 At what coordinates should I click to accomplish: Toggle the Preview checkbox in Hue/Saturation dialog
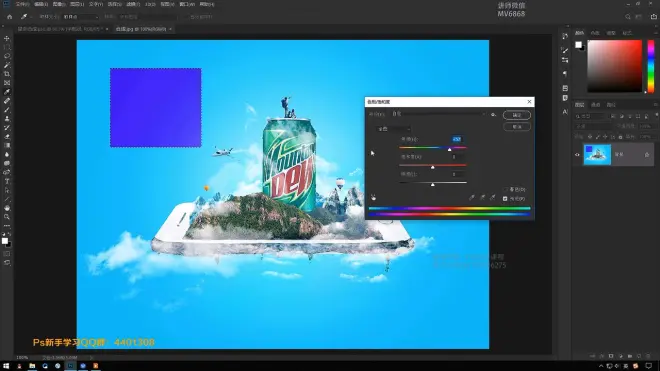point(505,199)
